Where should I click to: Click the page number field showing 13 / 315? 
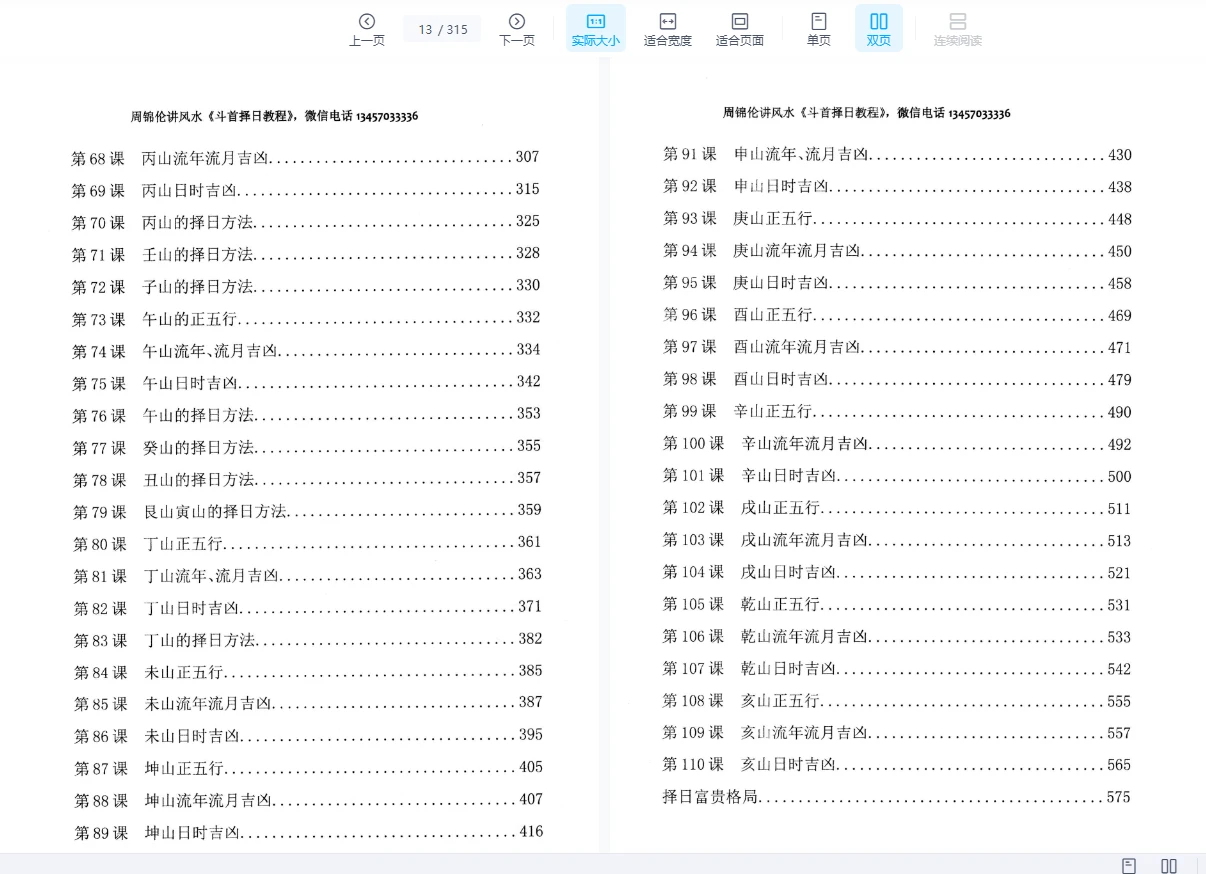[443, 29]
